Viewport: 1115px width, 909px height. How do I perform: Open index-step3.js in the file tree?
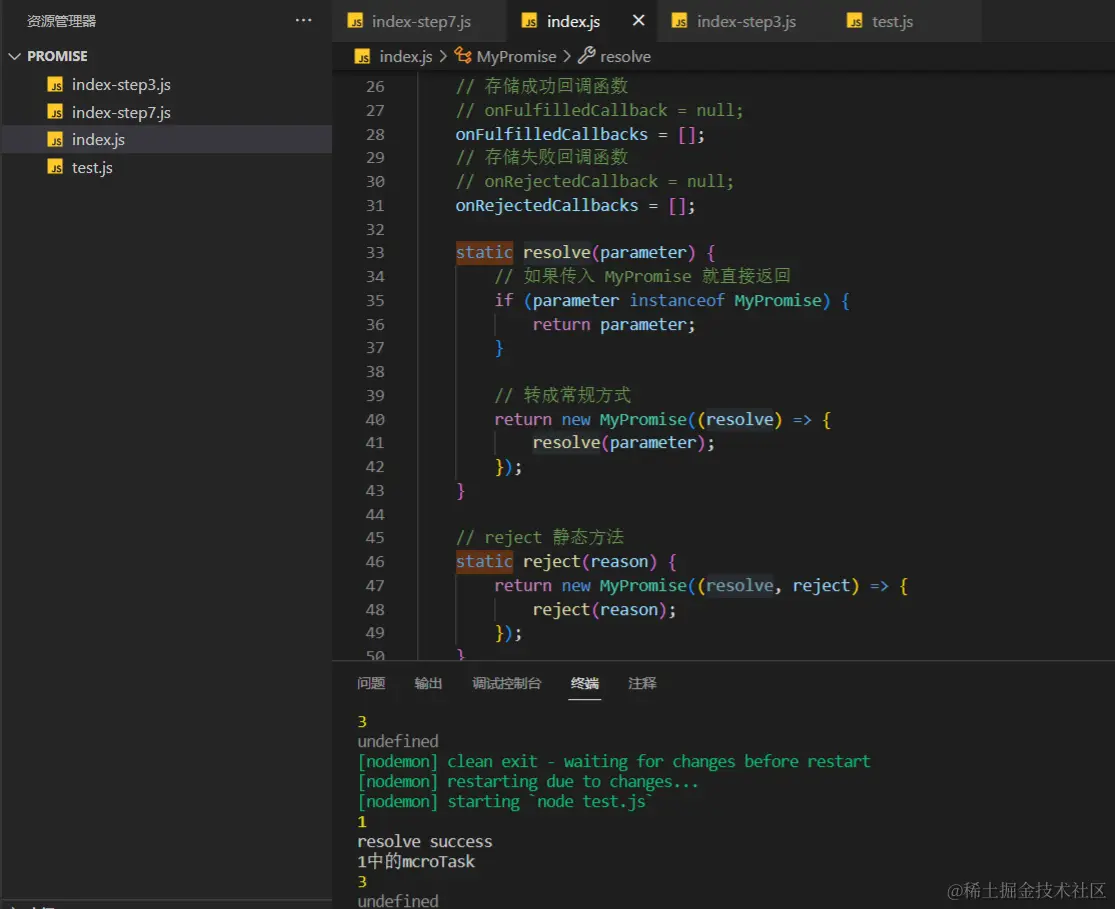tap(121, 85)
